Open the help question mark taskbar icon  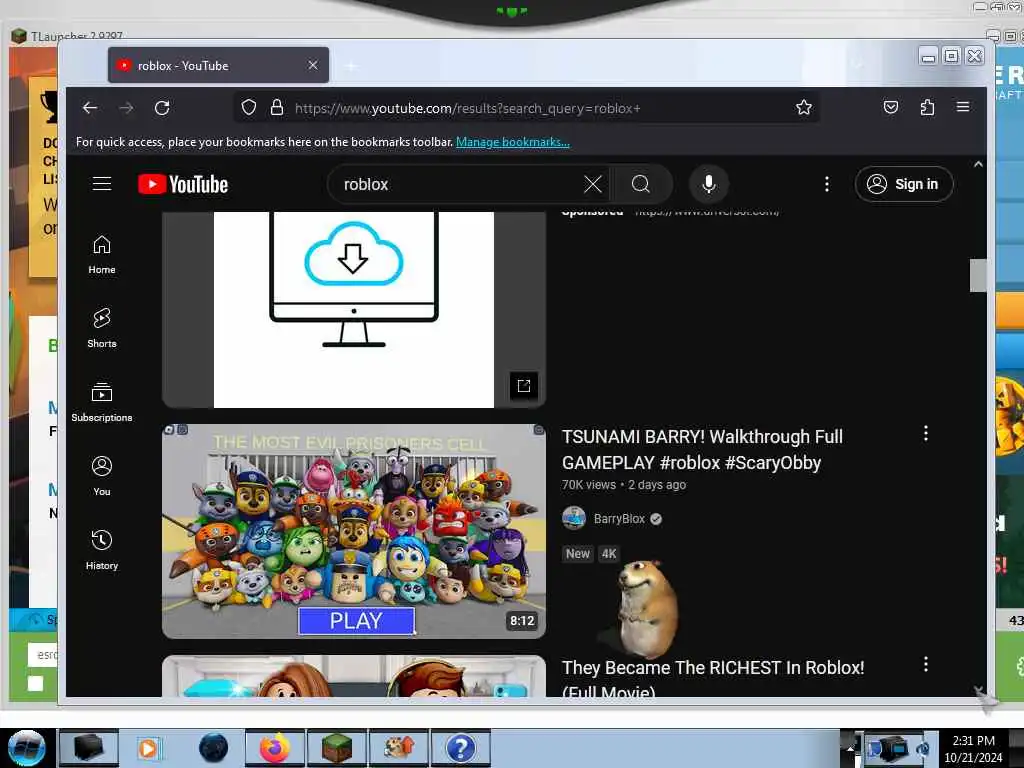click(x=460, y=748)
